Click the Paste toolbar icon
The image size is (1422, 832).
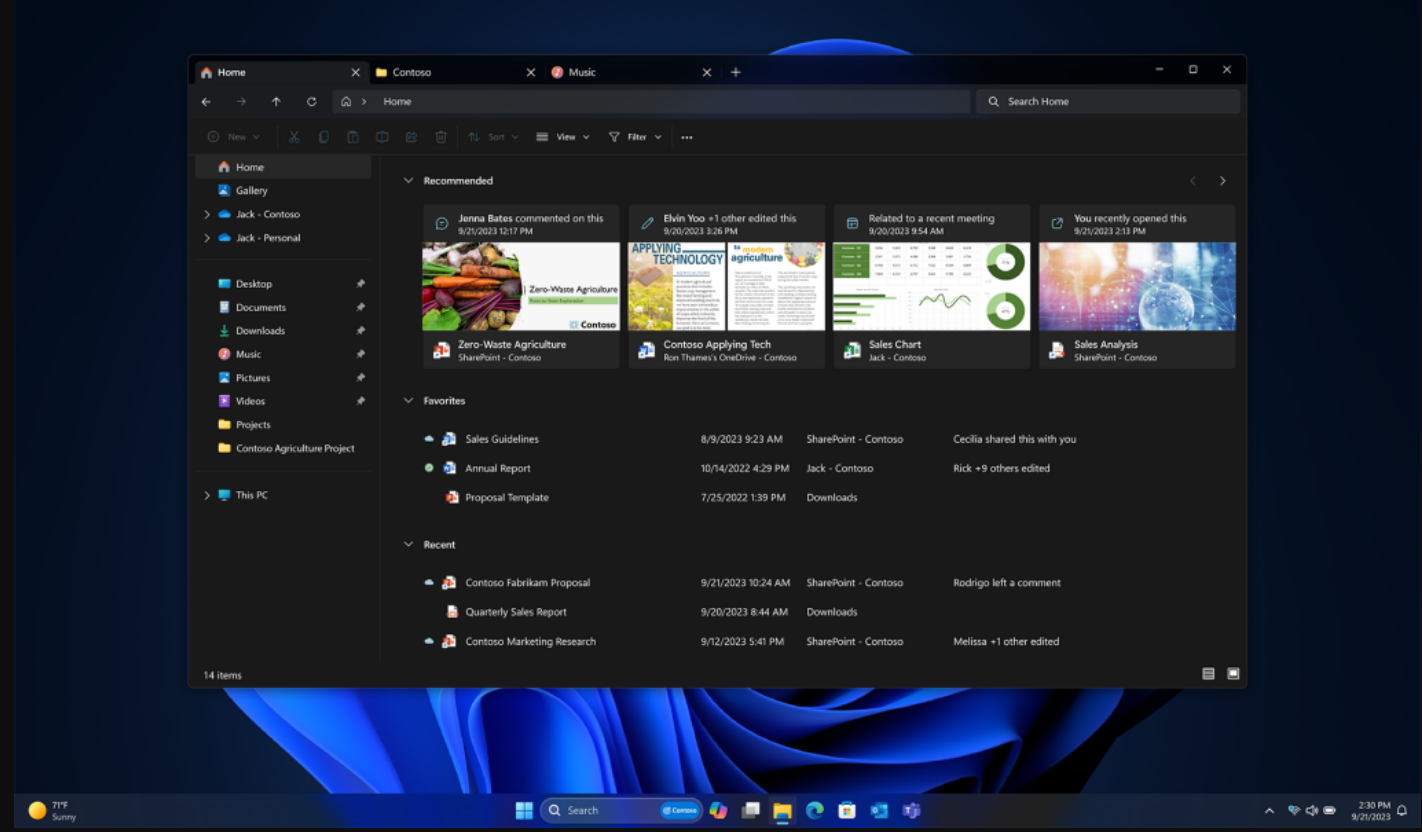pos(352,136)
